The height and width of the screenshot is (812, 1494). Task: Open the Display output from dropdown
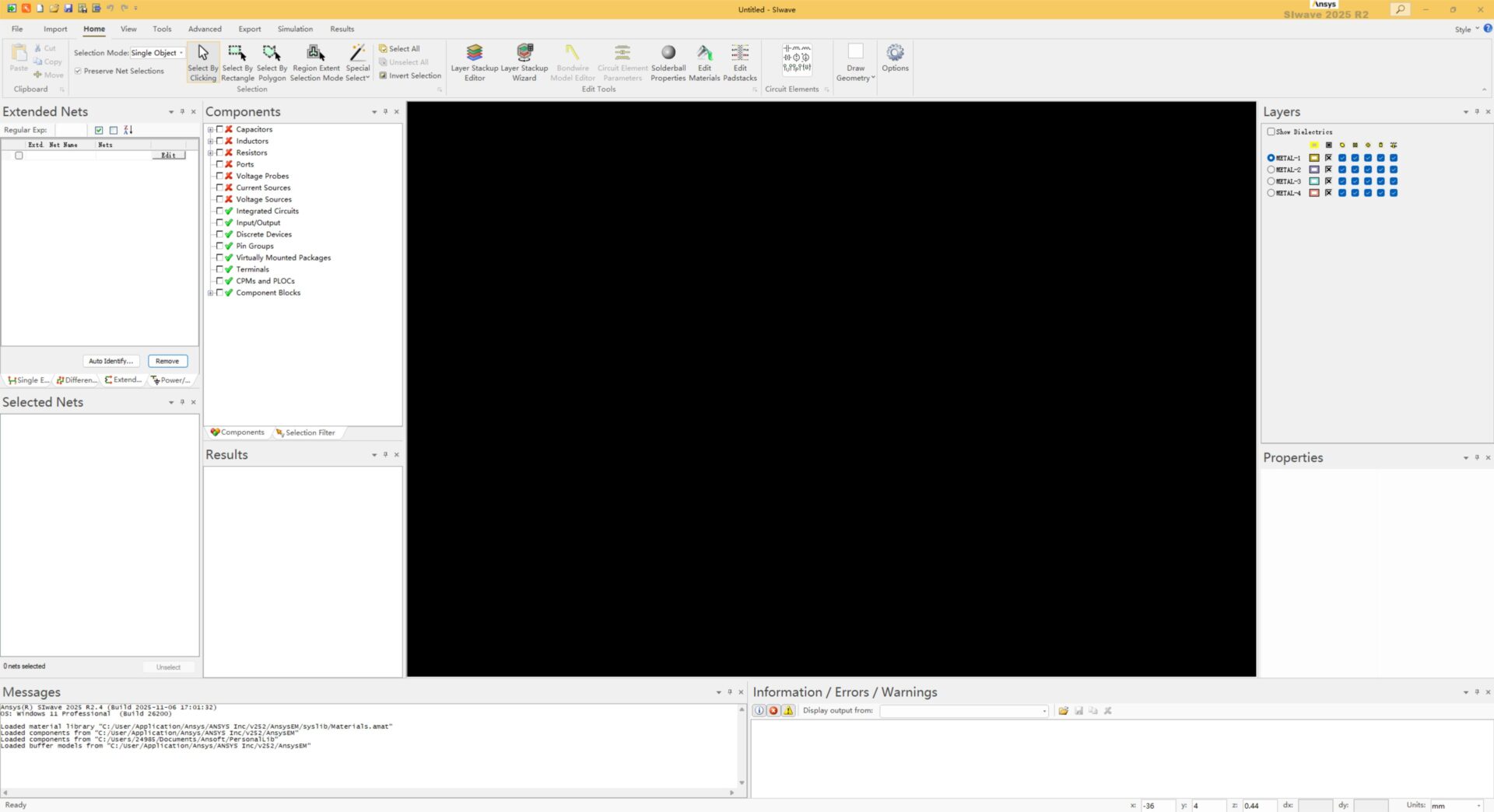click(964, 710)
